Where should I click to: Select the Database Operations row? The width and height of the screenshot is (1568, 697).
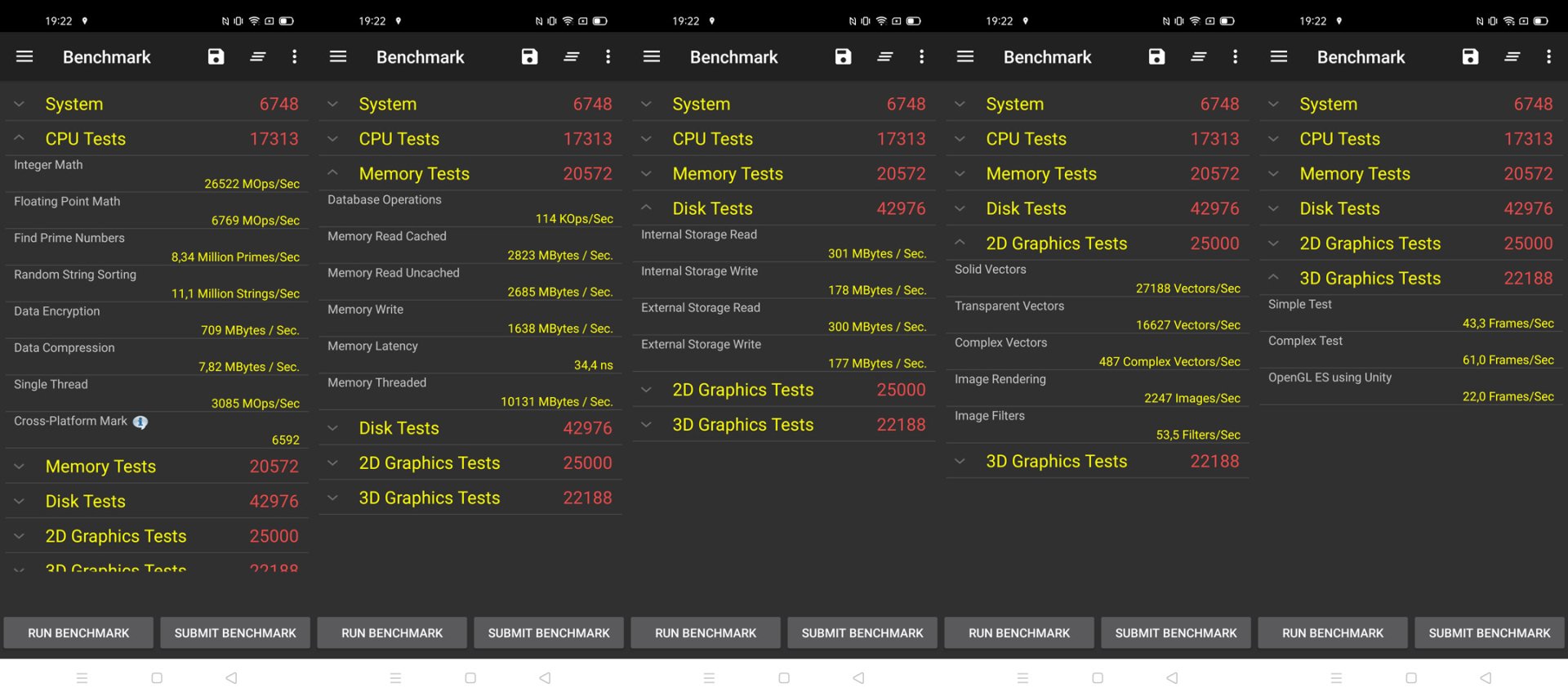470,209
